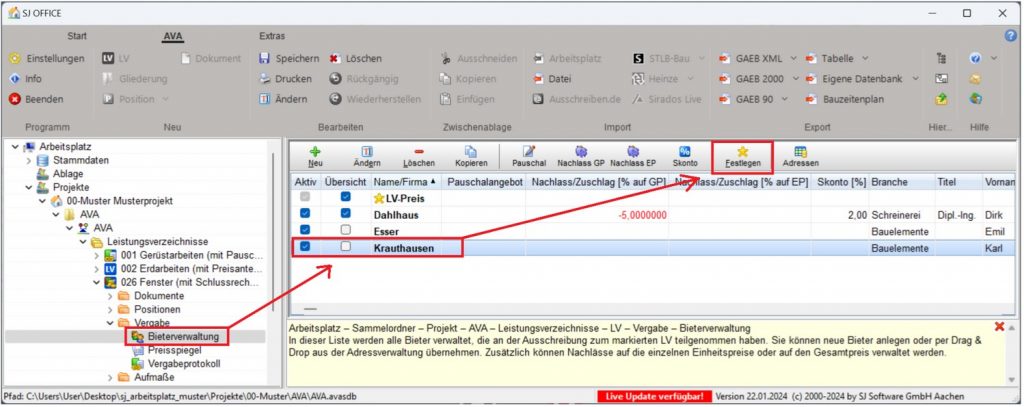1024x407 pixels.
Task: Click the Löschen icon in bidder toolbar
Action: click(x=419, y=150)
